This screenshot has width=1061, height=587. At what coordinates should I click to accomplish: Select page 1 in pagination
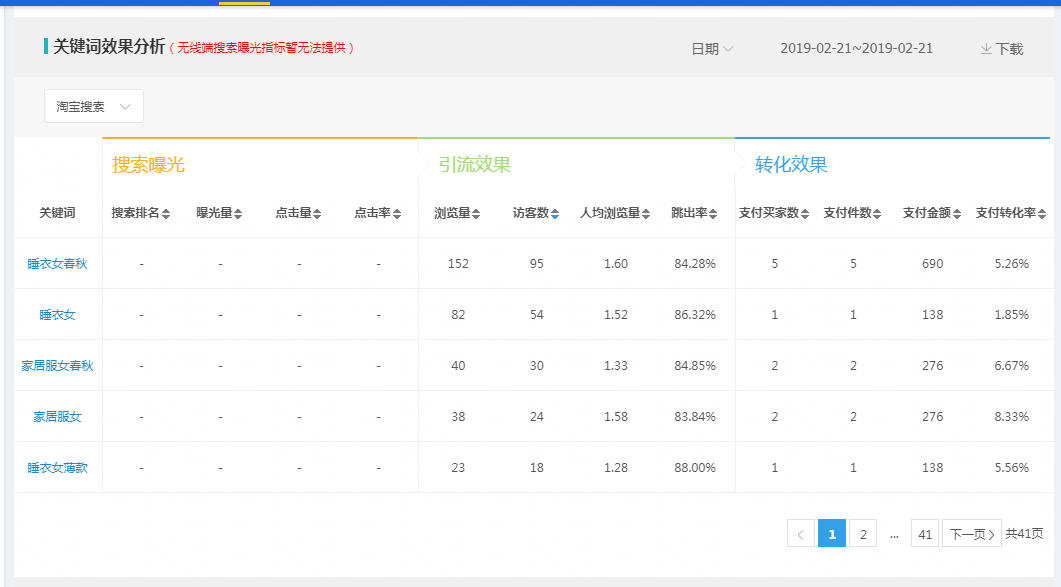click(x=832, y=534)
